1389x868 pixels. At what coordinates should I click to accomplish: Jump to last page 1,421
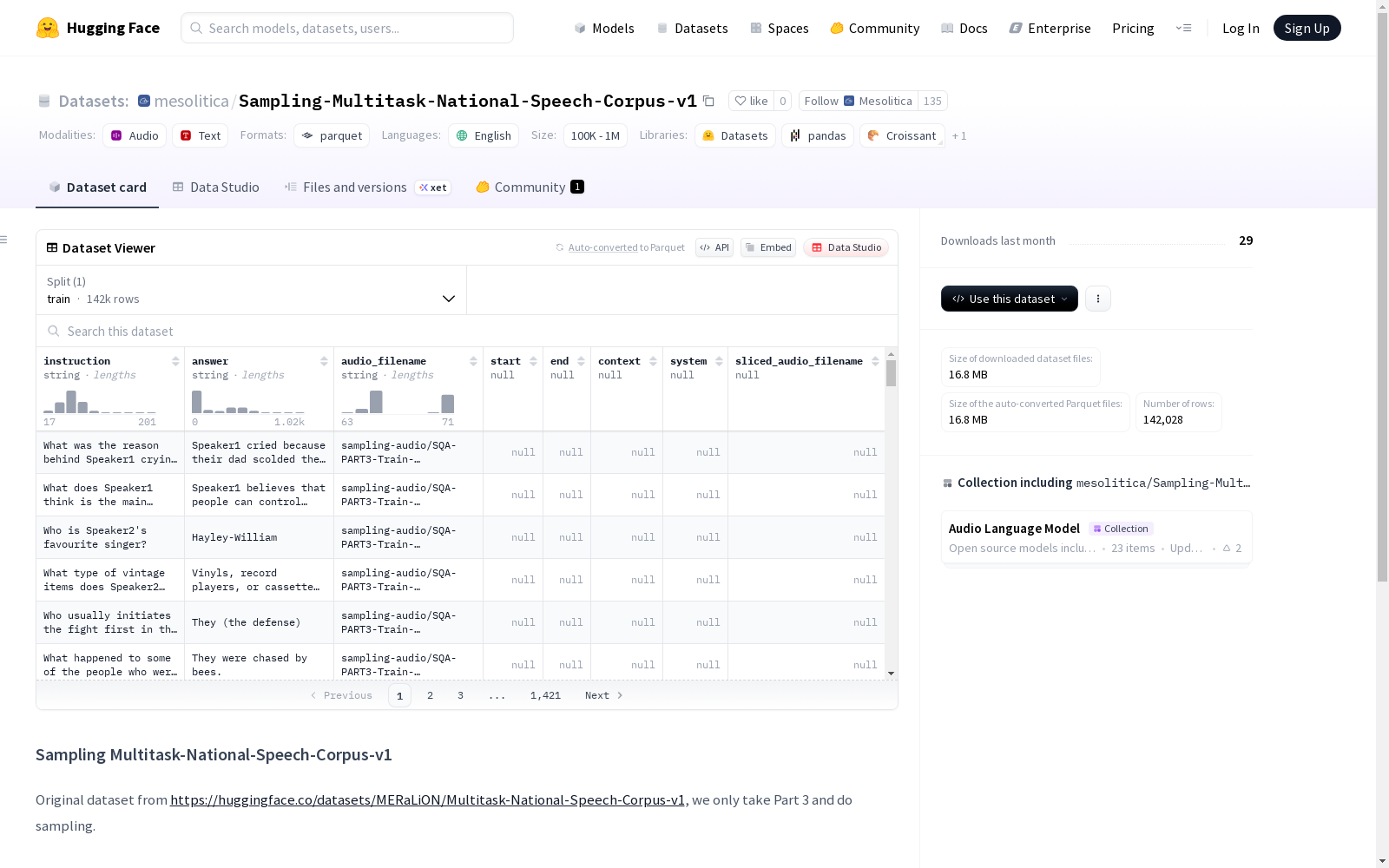click(545, 695)
